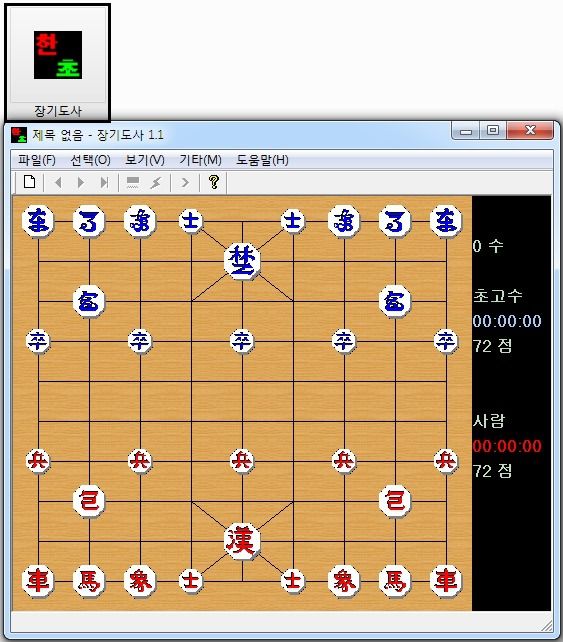Click the lightning bolt toolbar icon
The width and height of the screenshot is (563, 642).
(156, 182)
